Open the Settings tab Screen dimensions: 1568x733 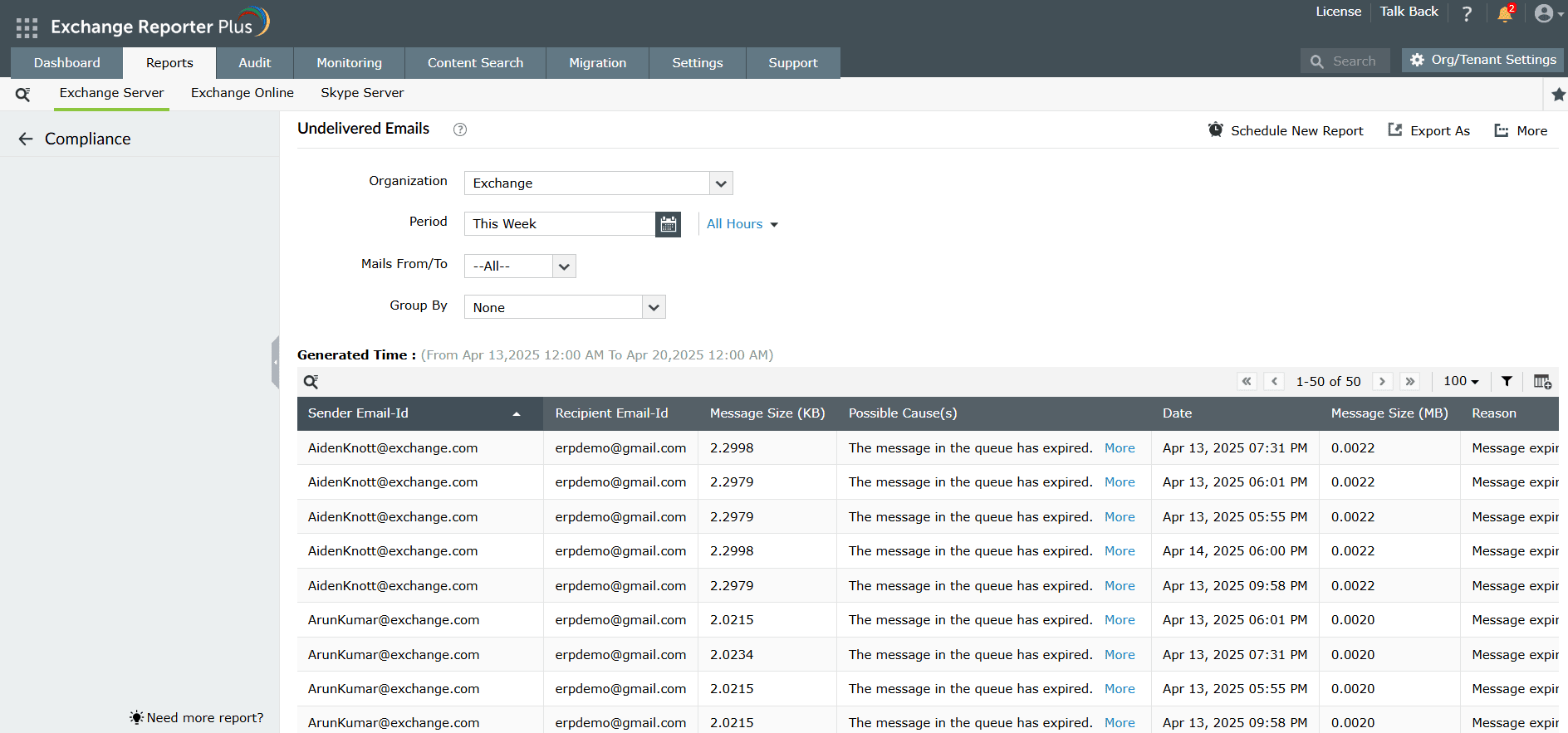pyautogui.click(x=698, y=63)
